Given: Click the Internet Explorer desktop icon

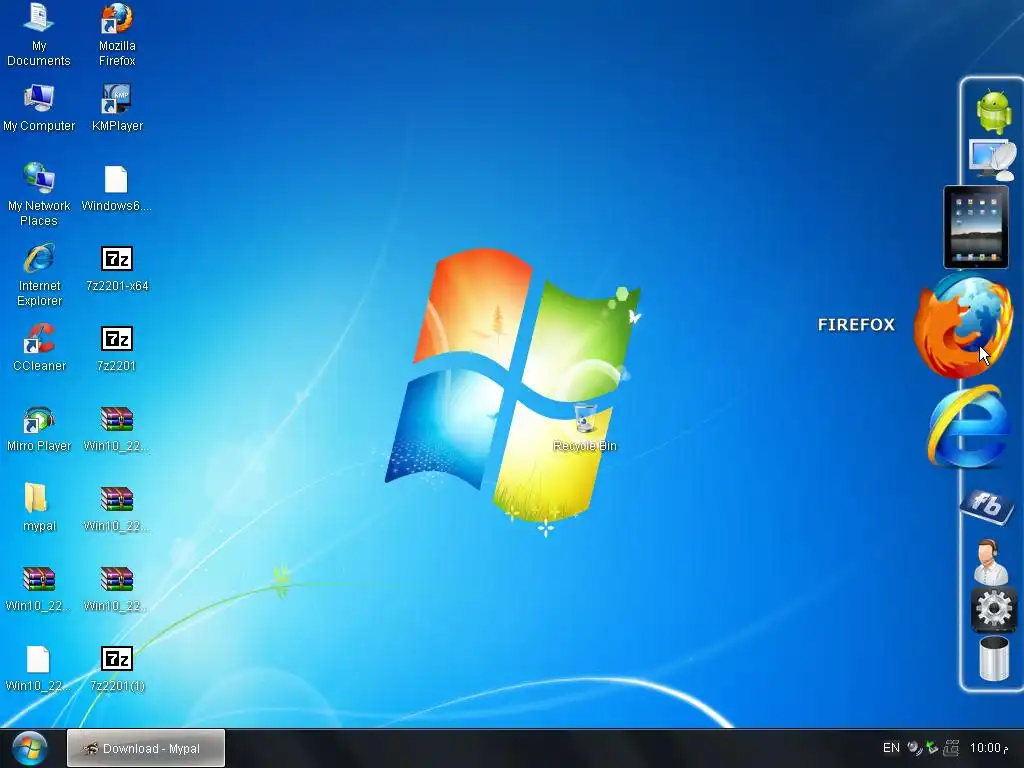Looking at the screenshot, I should point(39,274).
